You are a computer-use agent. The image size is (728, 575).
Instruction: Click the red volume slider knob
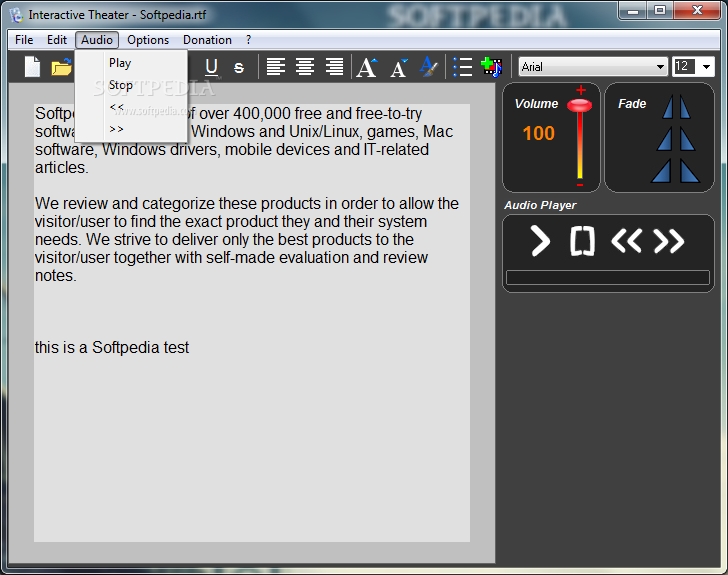pos(579,105)
